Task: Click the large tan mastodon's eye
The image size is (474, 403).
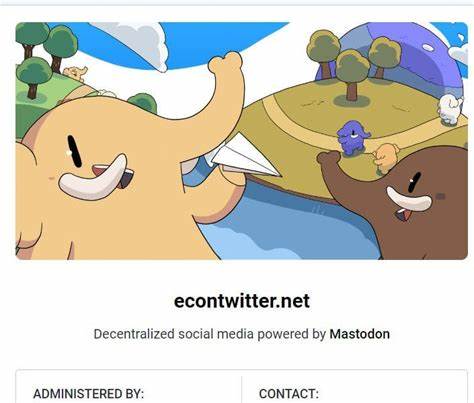Action: 74,151
